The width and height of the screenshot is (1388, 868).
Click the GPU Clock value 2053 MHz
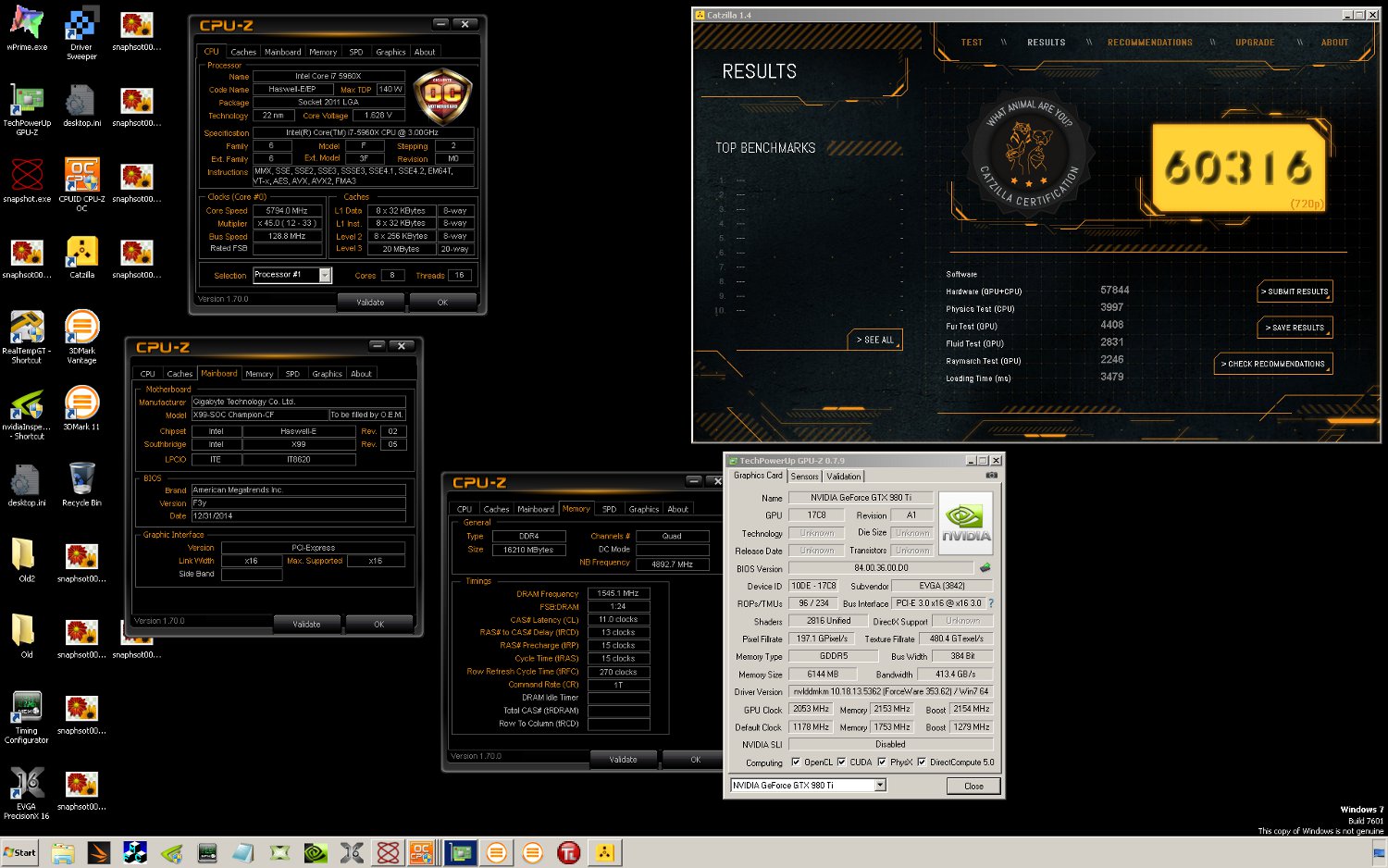(811, 709)
